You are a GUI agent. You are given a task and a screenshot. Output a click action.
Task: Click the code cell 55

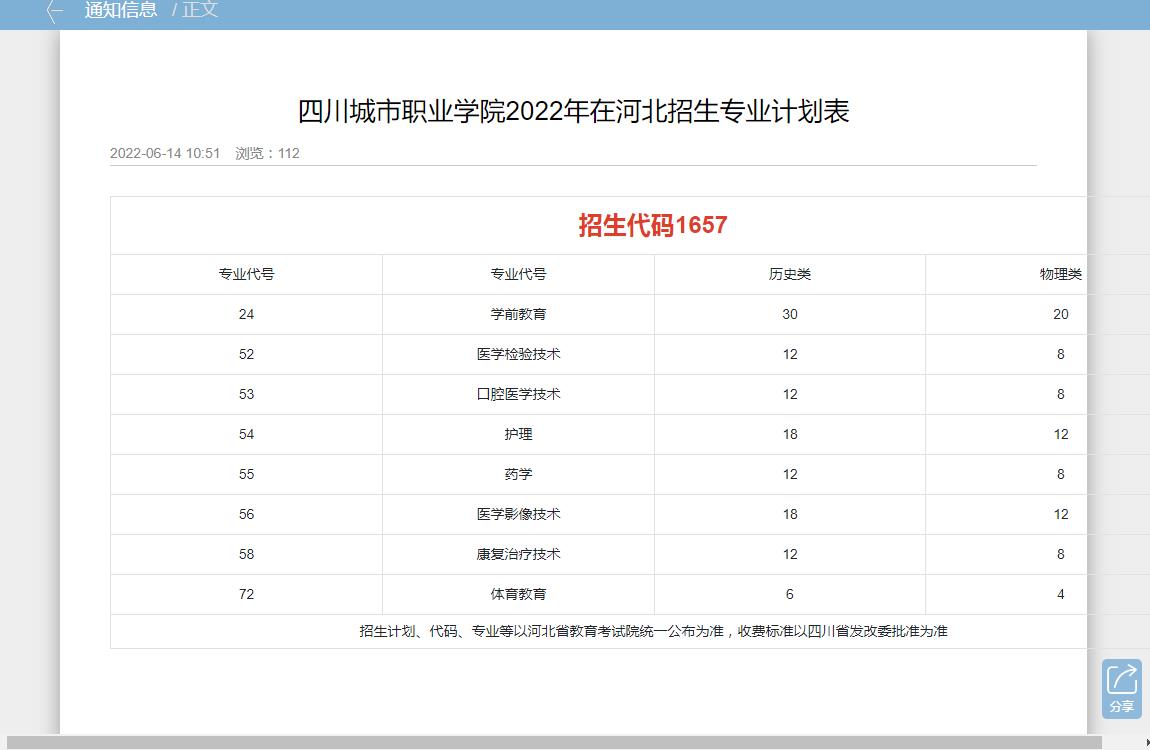[x=246, y=474]
